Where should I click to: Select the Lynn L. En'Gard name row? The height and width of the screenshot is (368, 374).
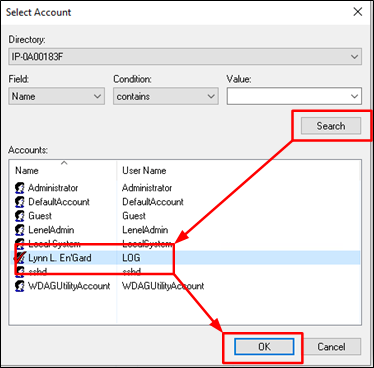click(60, 258)
